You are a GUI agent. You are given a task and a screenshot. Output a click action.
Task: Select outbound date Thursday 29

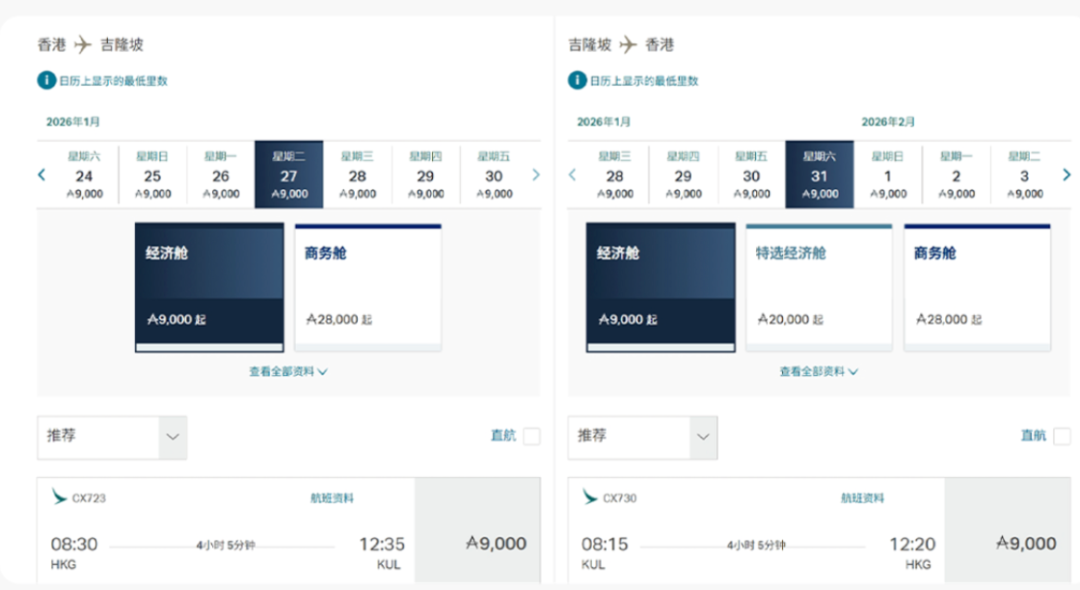click(x=425, y=175)
